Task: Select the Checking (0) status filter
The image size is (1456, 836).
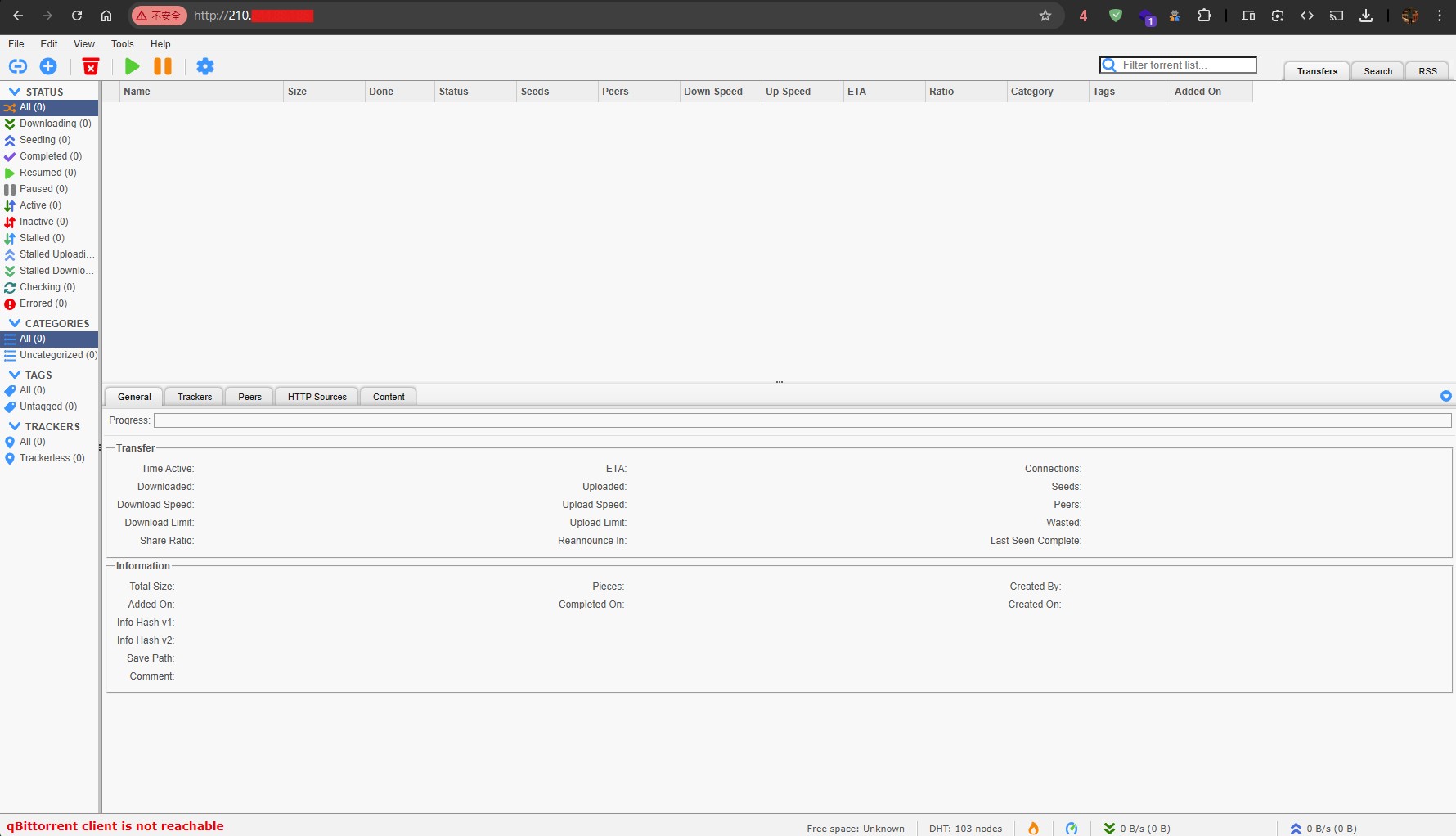Action: (49, 287)
